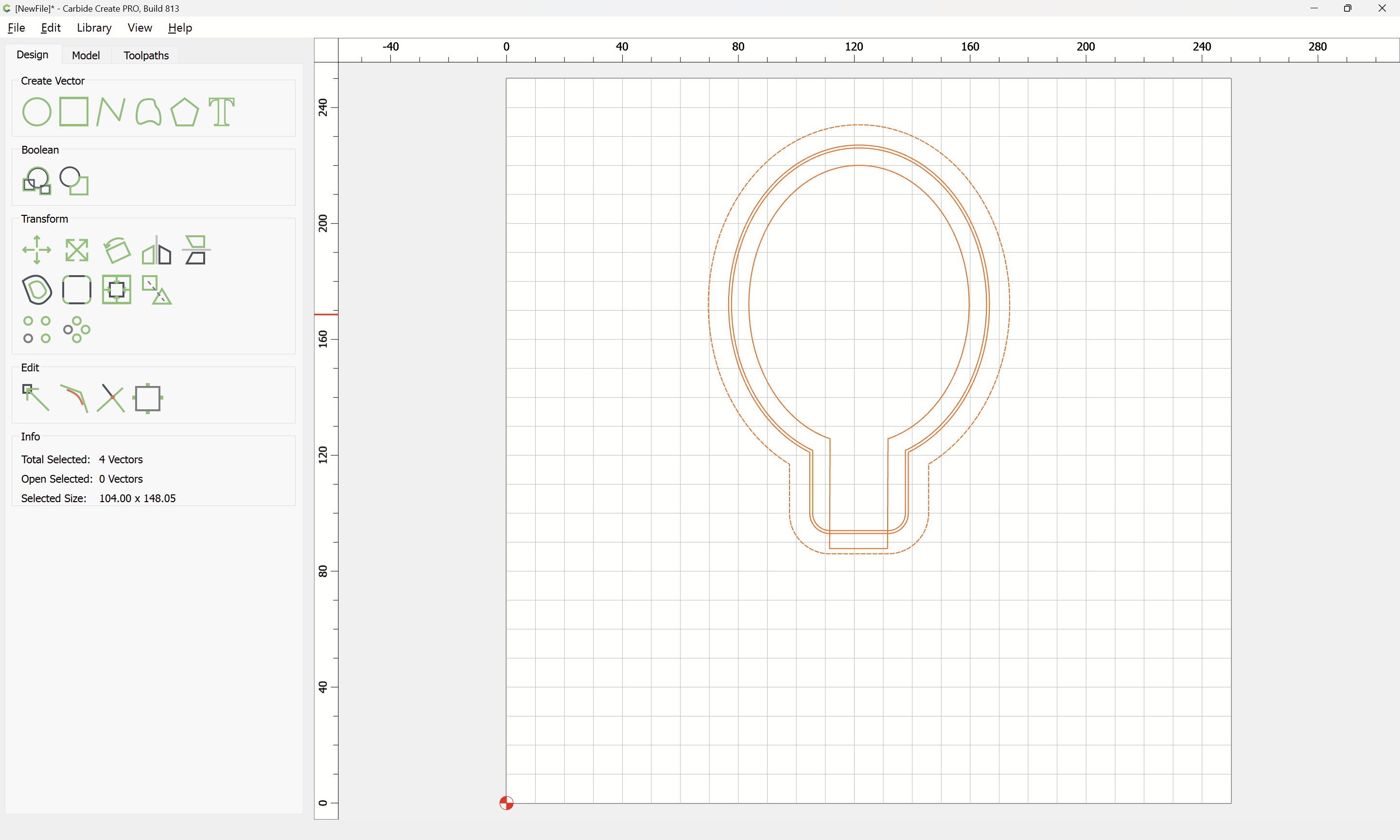Image resolution: width=1400 pixels, height=840 pixels.
Task: Switch to the Model tab
Action: click(86, 55)
